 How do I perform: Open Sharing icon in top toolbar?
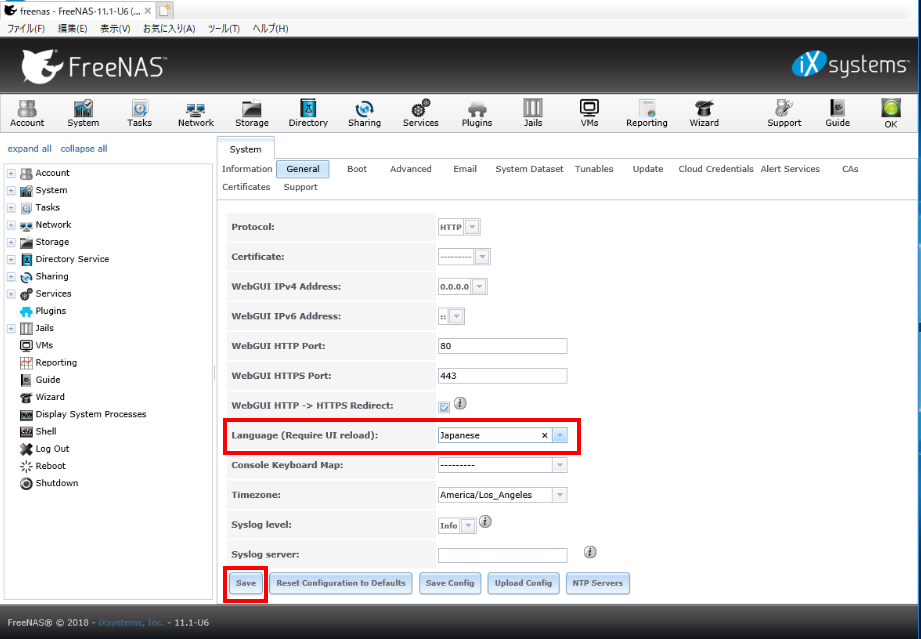[364, 113]
